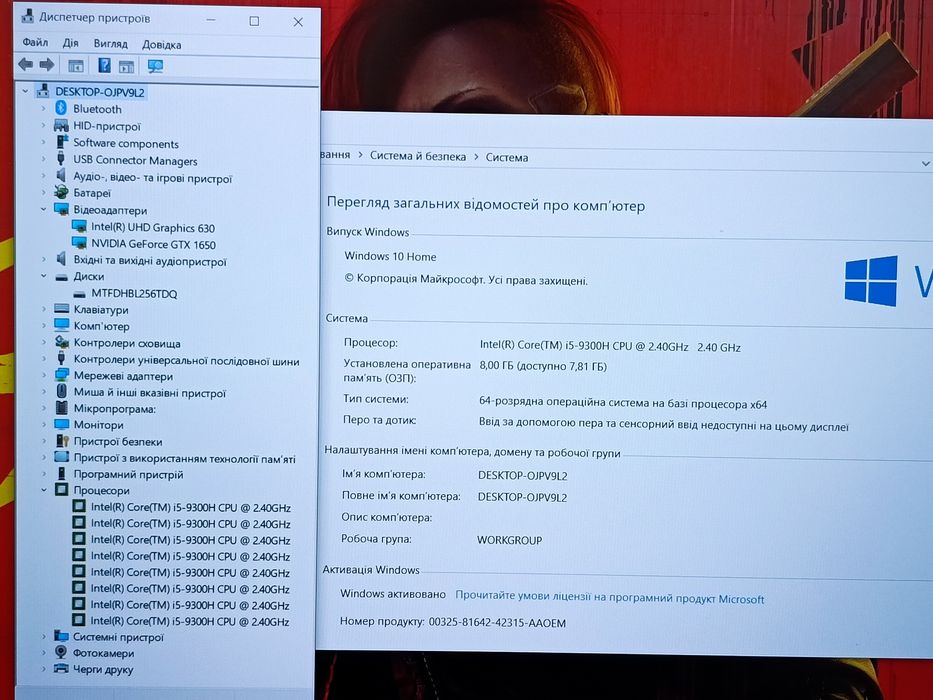Image resolution: width=933 pixels, height=700 pixels.
Task: Select the MTFDHBL256TDQ disk drive
Action: pyautogui.click(x=134, y=293)
